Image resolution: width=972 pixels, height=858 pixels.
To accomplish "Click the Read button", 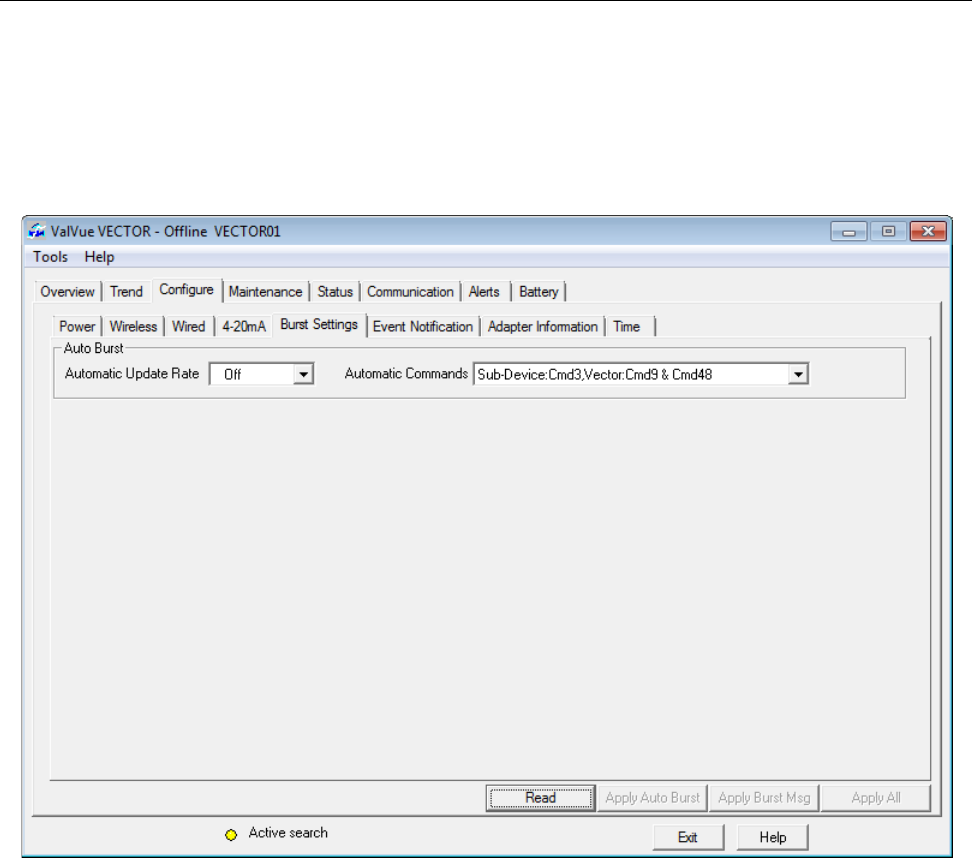I will [541, 798].
